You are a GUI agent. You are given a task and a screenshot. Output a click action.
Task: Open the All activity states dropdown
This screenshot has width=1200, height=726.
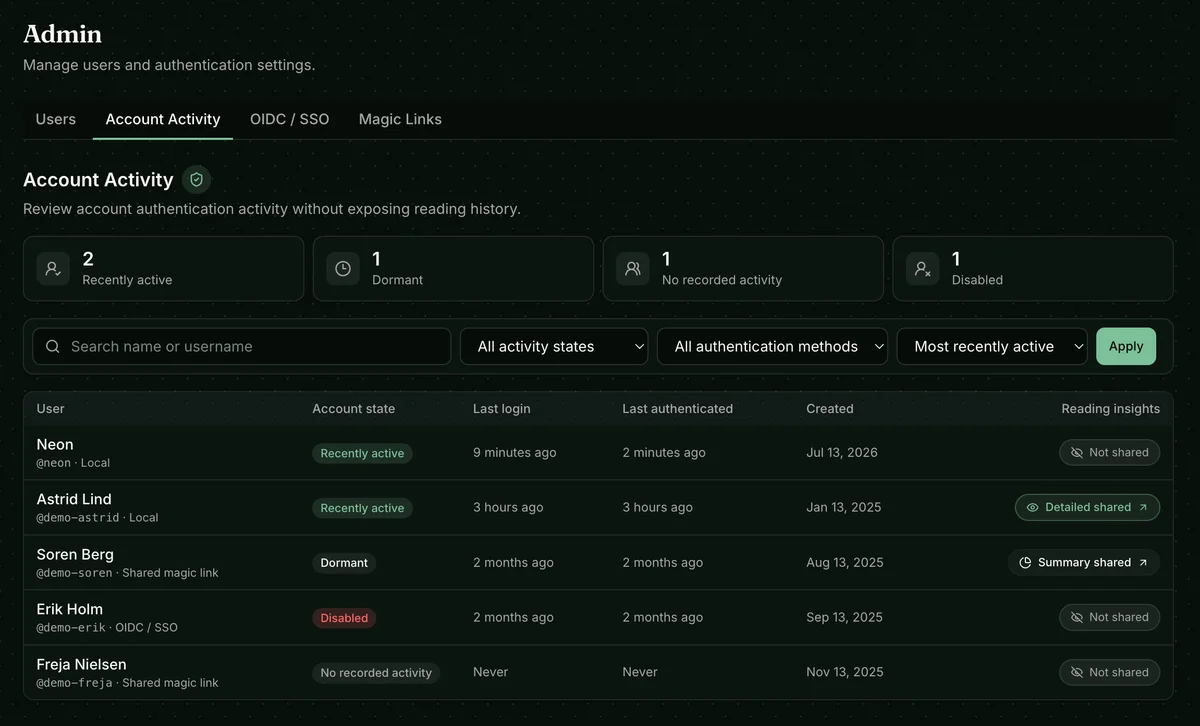click(x=554, y=346)
